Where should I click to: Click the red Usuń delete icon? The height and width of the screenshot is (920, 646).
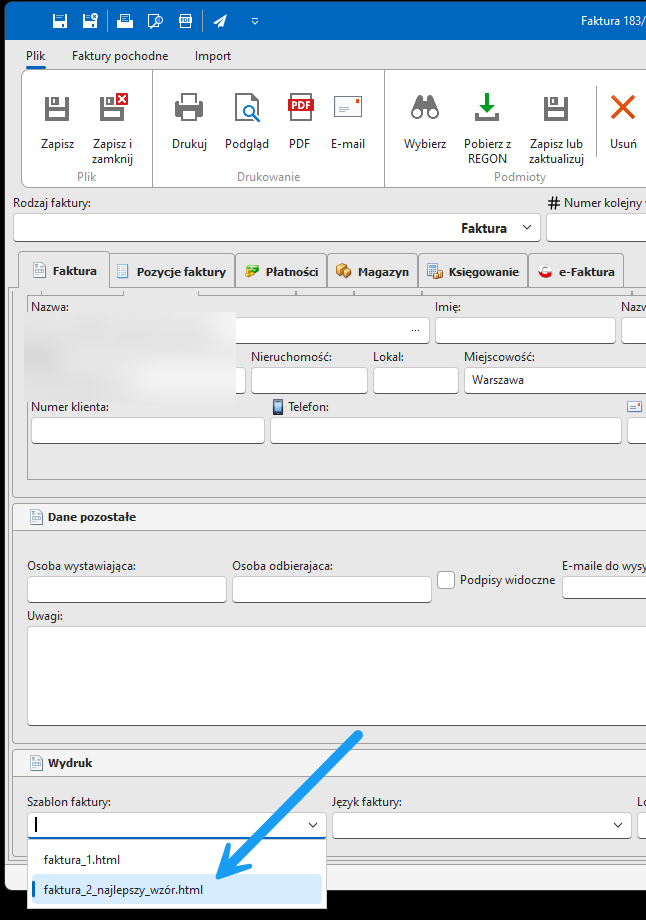[x=623, y=108]
